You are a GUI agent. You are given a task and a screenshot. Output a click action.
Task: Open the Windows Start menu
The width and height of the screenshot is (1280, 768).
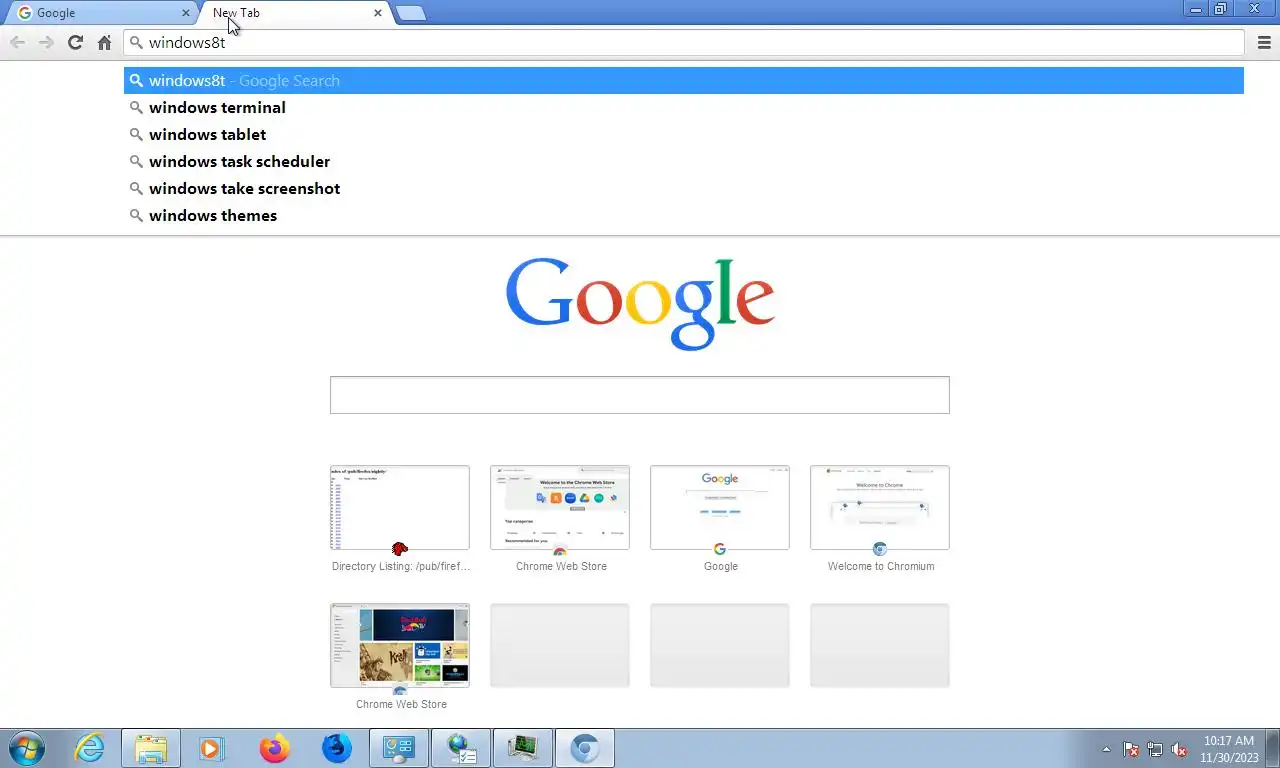(x=26, y=748)
